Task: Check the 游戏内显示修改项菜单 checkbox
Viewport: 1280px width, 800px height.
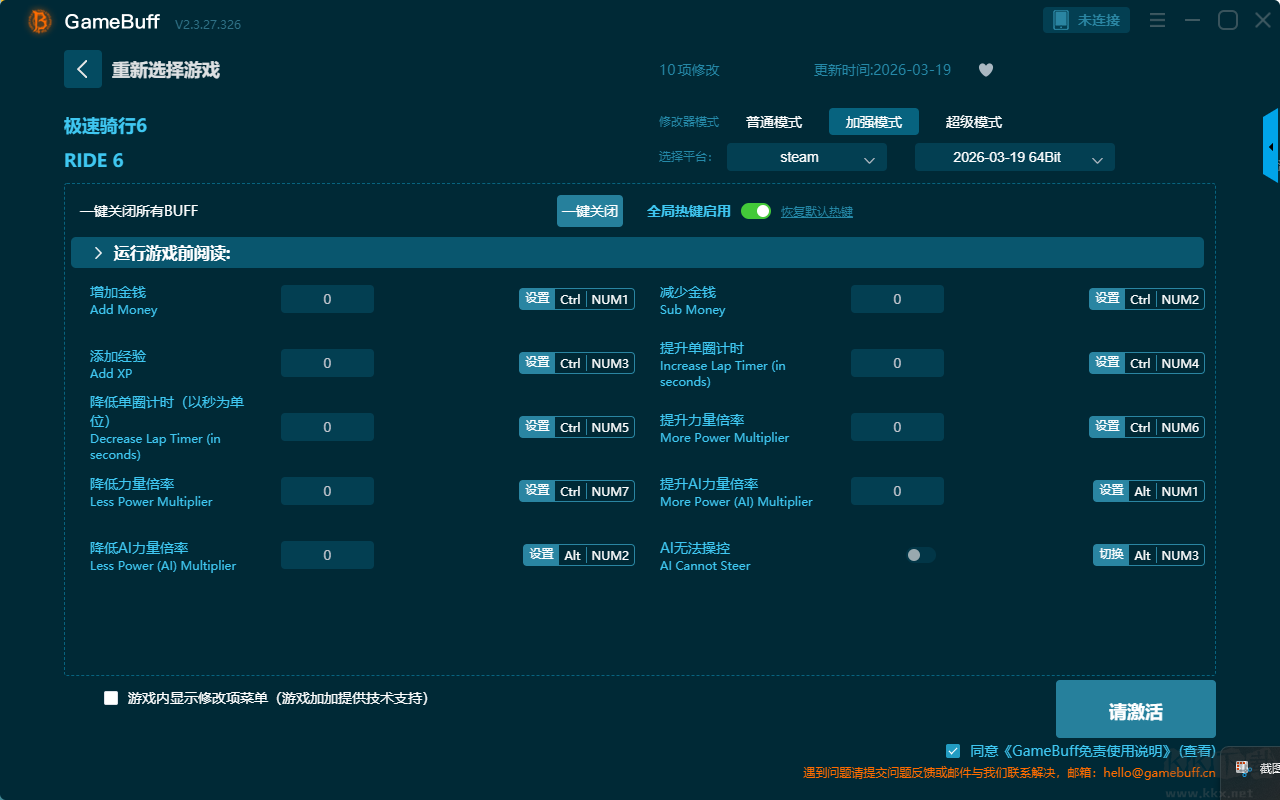Action: point(111,698)
